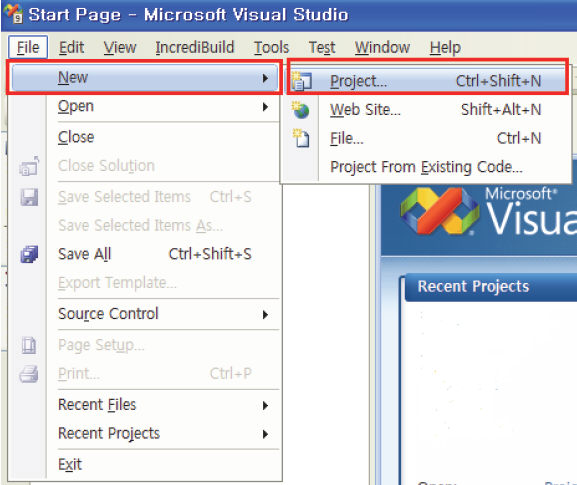Click the Print printer icon
Viewport: 577px width, 485px height.
click(x=29, y=374)
